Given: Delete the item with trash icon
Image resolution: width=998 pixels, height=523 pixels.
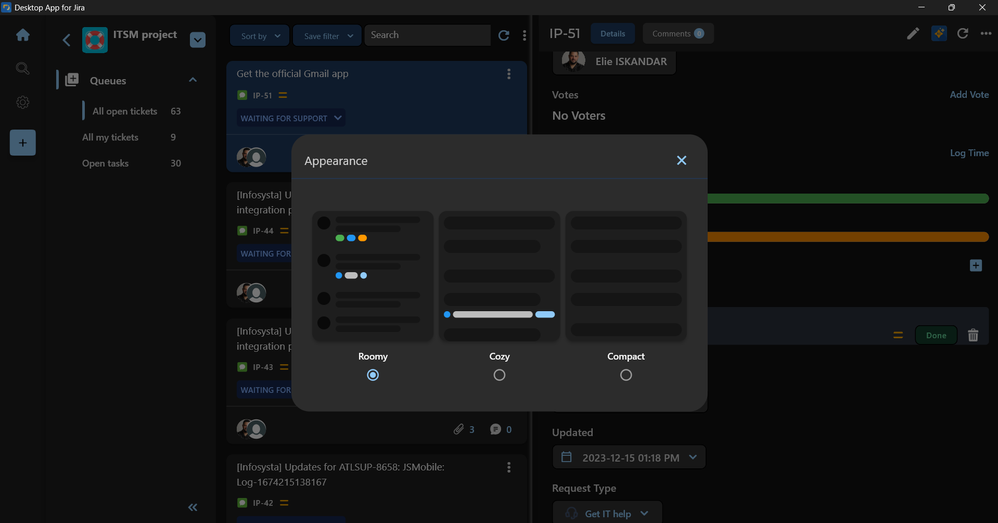Looking at the screenshot, I should tap(973, 335).
